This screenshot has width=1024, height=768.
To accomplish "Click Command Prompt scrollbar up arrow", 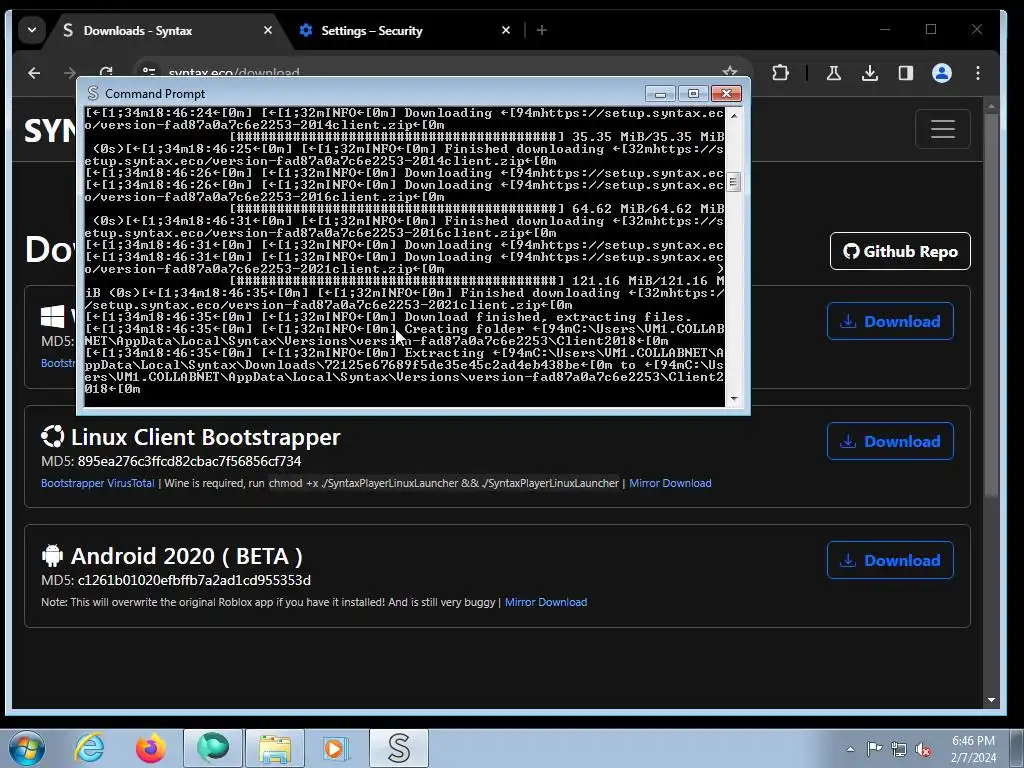I will (x=734, y=115).
